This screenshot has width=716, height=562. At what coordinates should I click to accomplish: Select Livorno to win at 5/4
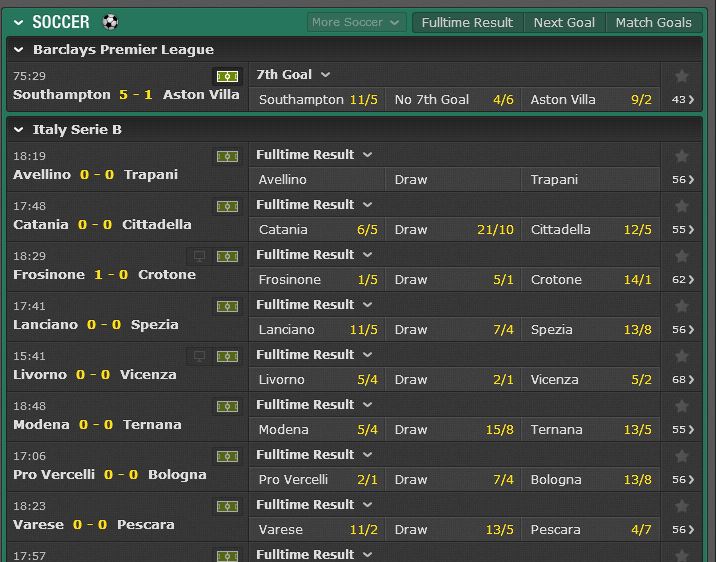[318, 379]
